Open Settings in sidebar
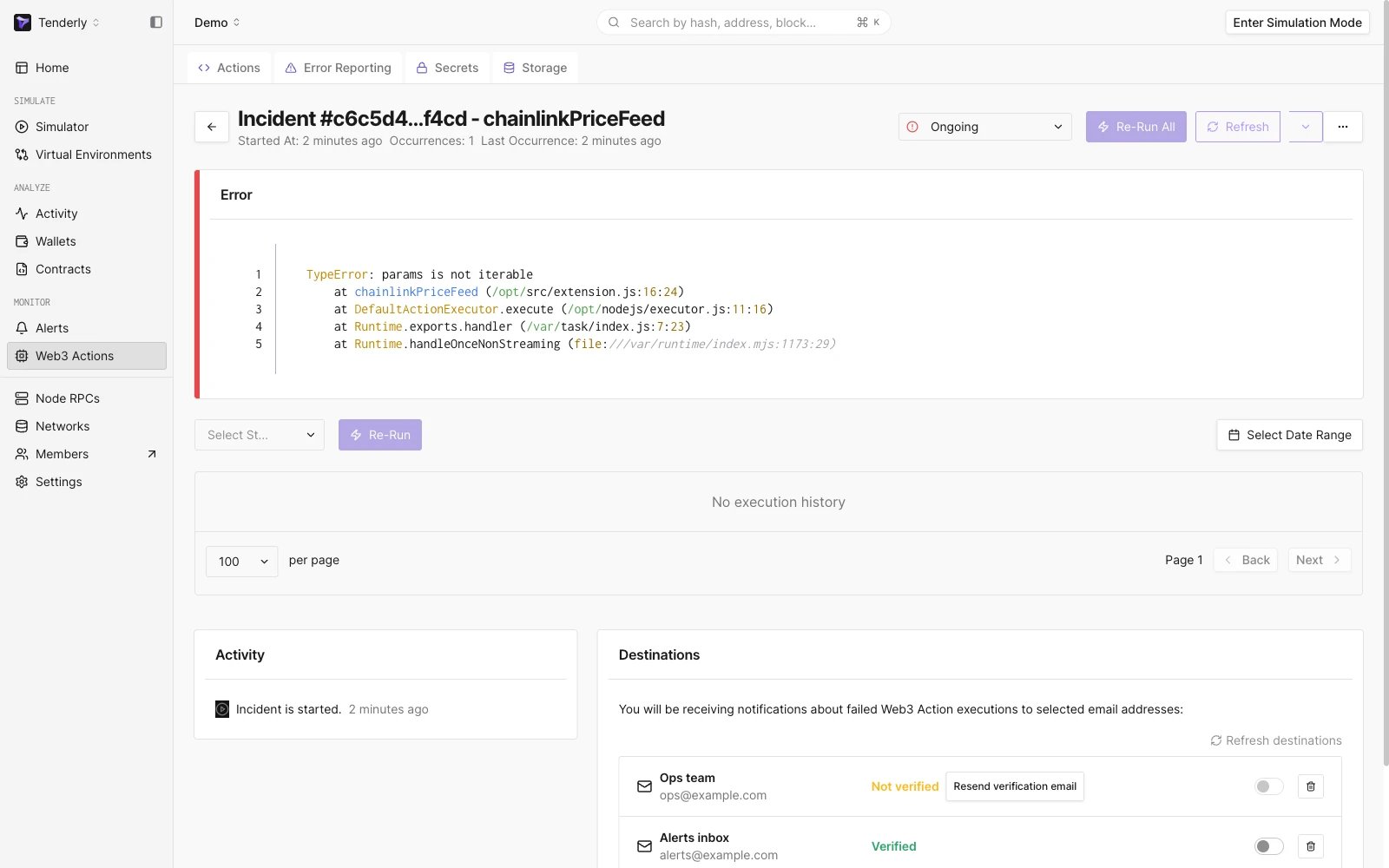 coord(87,482)
